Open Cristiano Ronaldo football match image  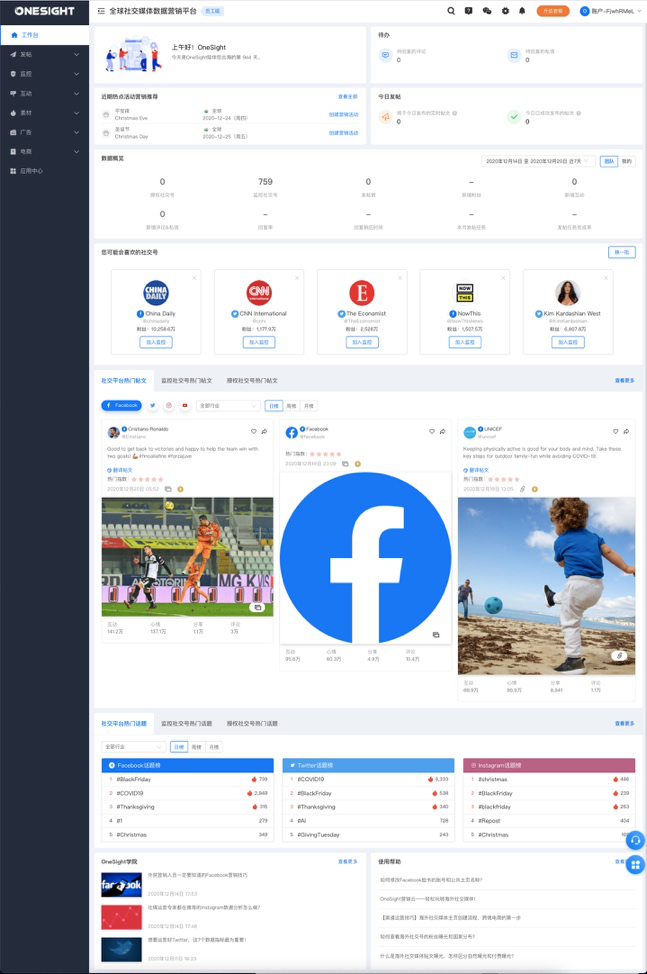(x=188, y=557)
